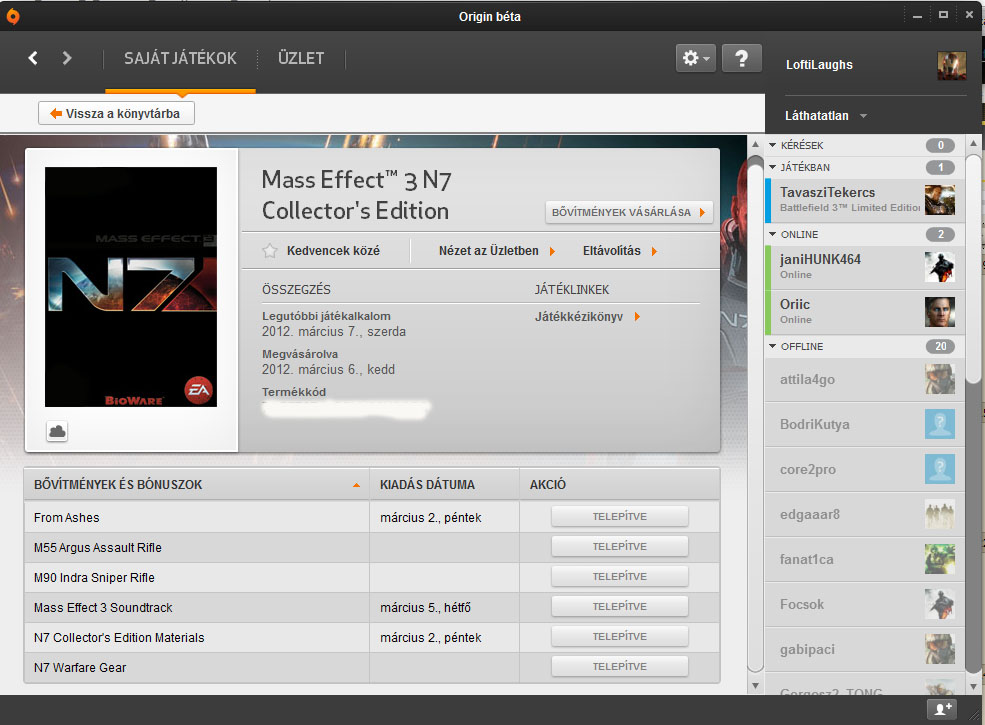Click the main content scrollbar up arrow
The height and width of the screenshot is (725, 985).
pyautogui.click(x=756, y=144)
